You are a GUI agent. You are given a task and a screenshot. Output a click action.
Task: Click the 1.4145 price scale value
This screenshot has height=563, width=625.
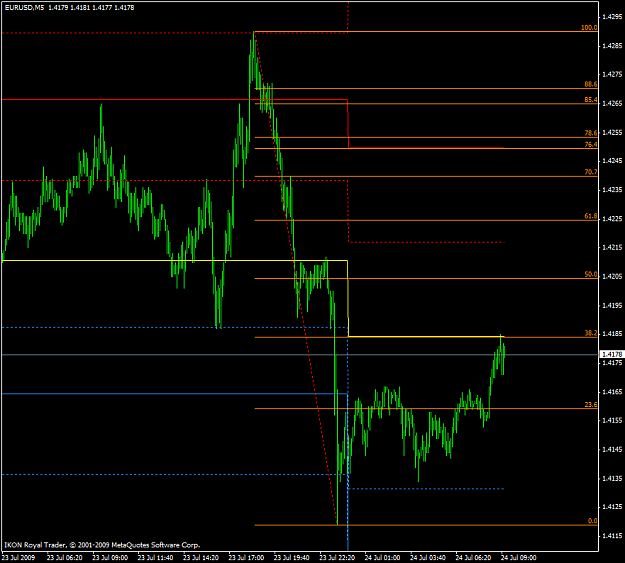(612, 449)
